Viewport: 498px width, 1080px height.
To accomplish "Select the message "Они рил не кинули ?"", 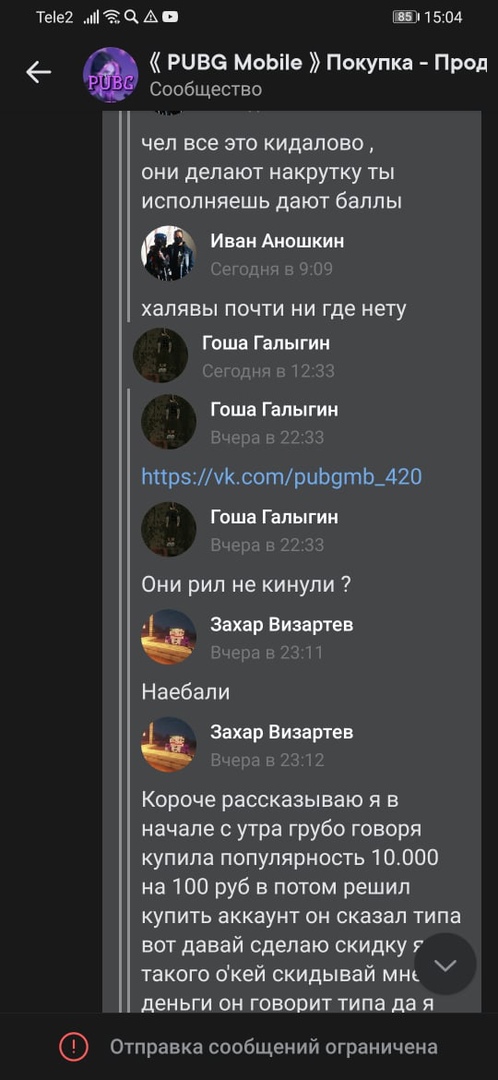I will click(x=248, y=585).
